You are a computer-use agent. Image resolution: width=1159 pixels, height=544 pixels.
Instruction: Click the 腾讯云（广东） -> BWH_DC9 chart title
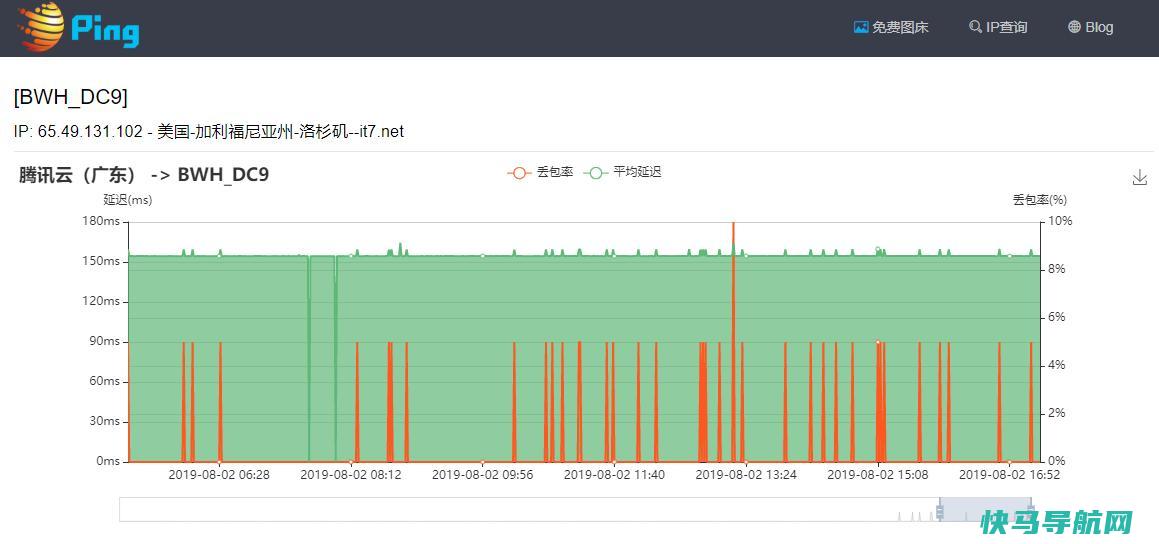click(144, 175)
